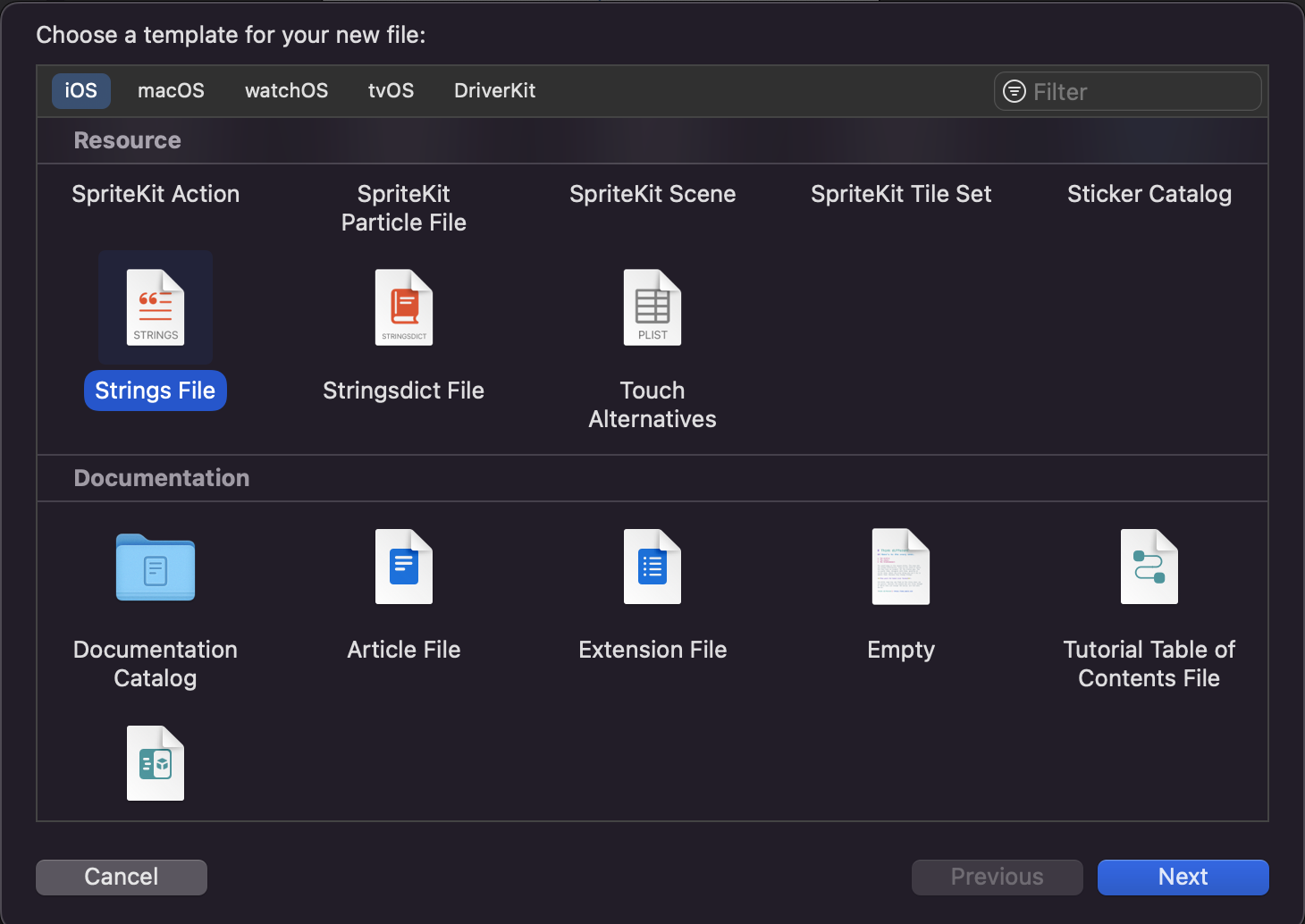1305x924 pixels.
Task: Click the Previous button
Action: (997, 877)
